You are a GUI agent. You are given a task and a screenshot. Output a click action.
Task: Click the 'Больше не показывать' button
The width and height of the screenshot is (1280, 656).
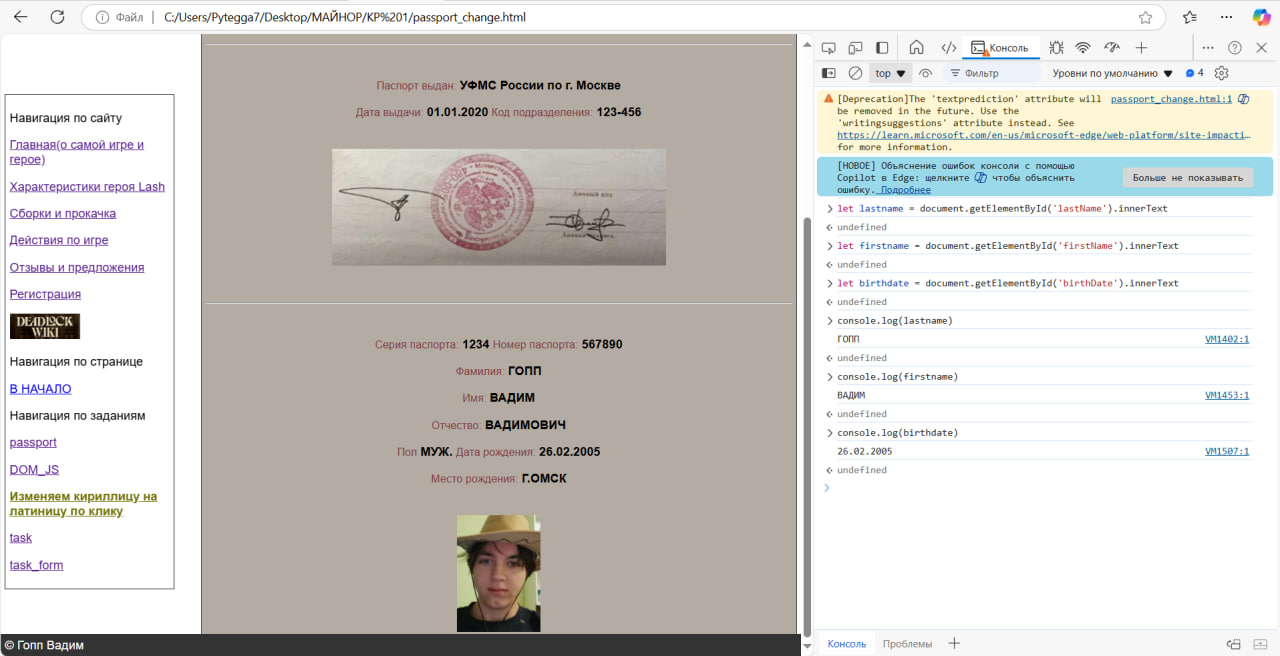[x=1187, y=178]
